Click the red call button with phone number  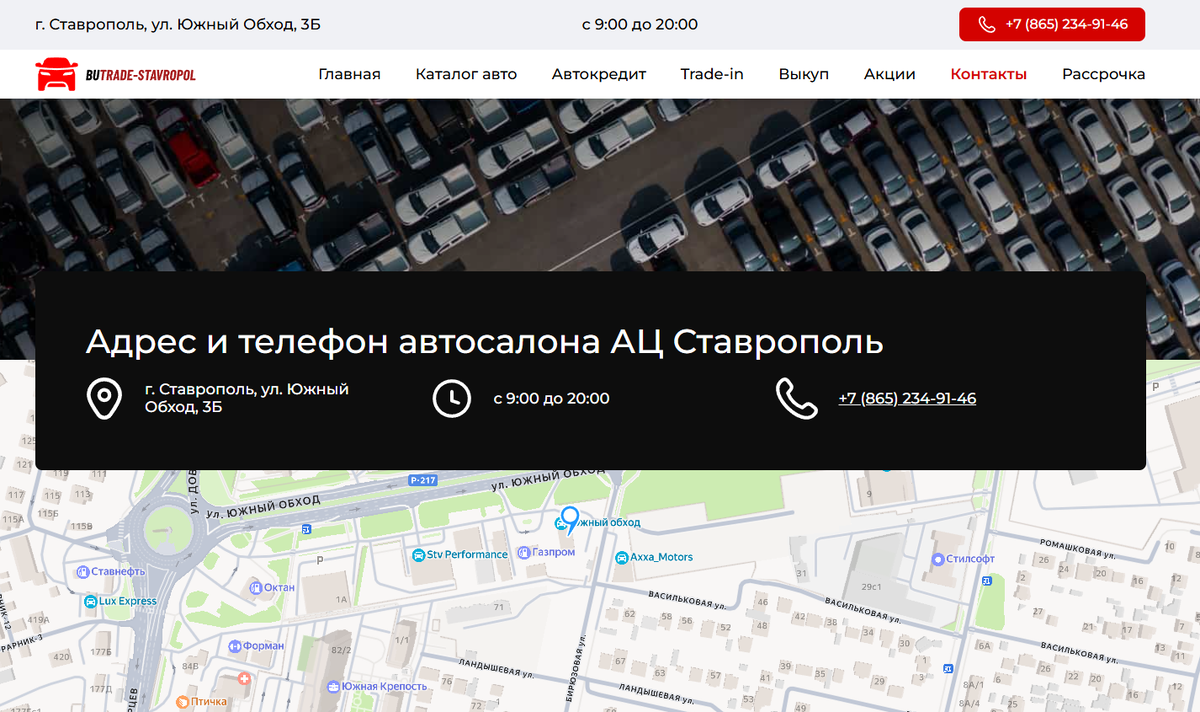(x=1051, y=24)
